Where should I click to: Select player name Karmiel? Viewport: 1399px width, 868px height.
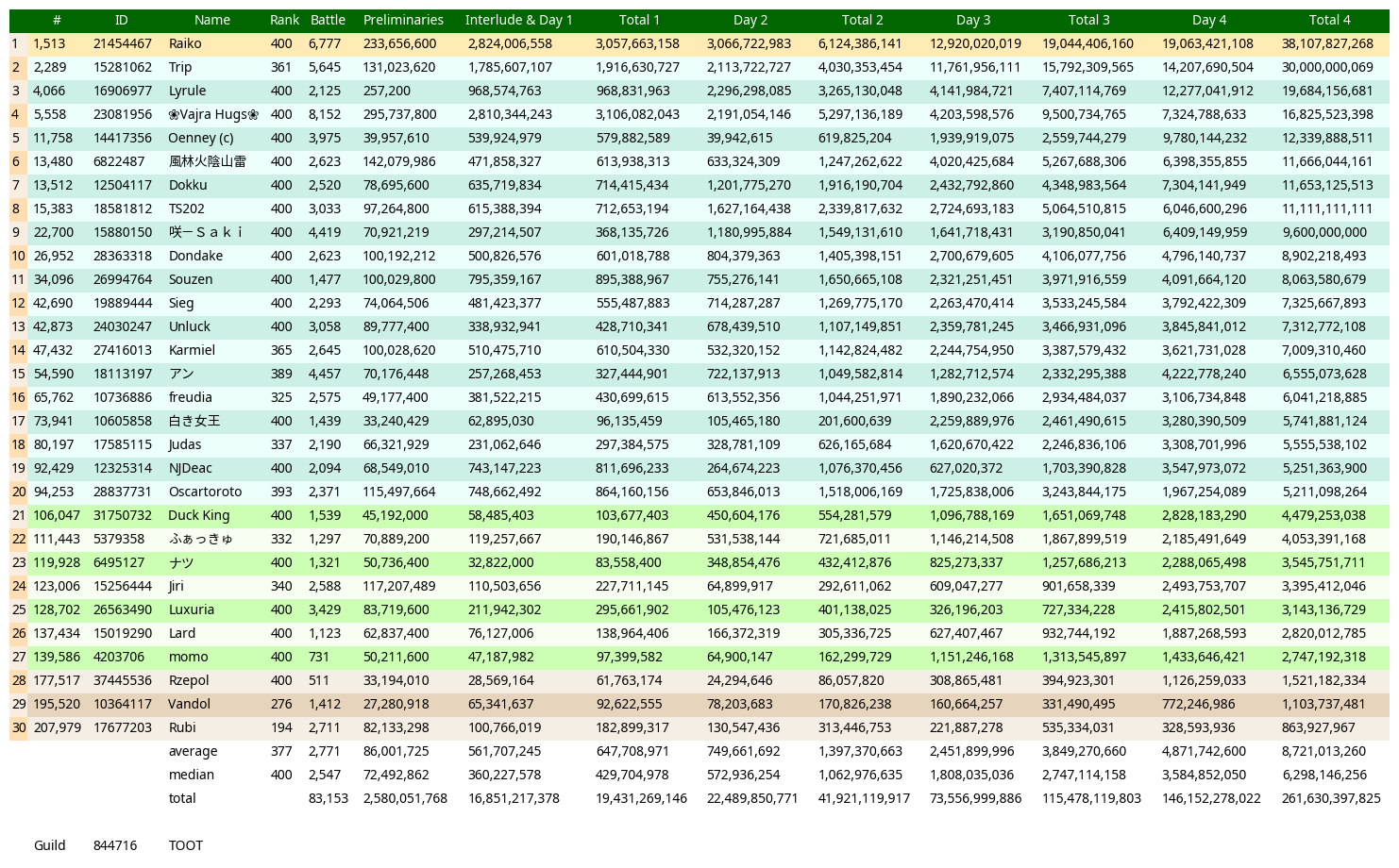[x=192, y=350]
